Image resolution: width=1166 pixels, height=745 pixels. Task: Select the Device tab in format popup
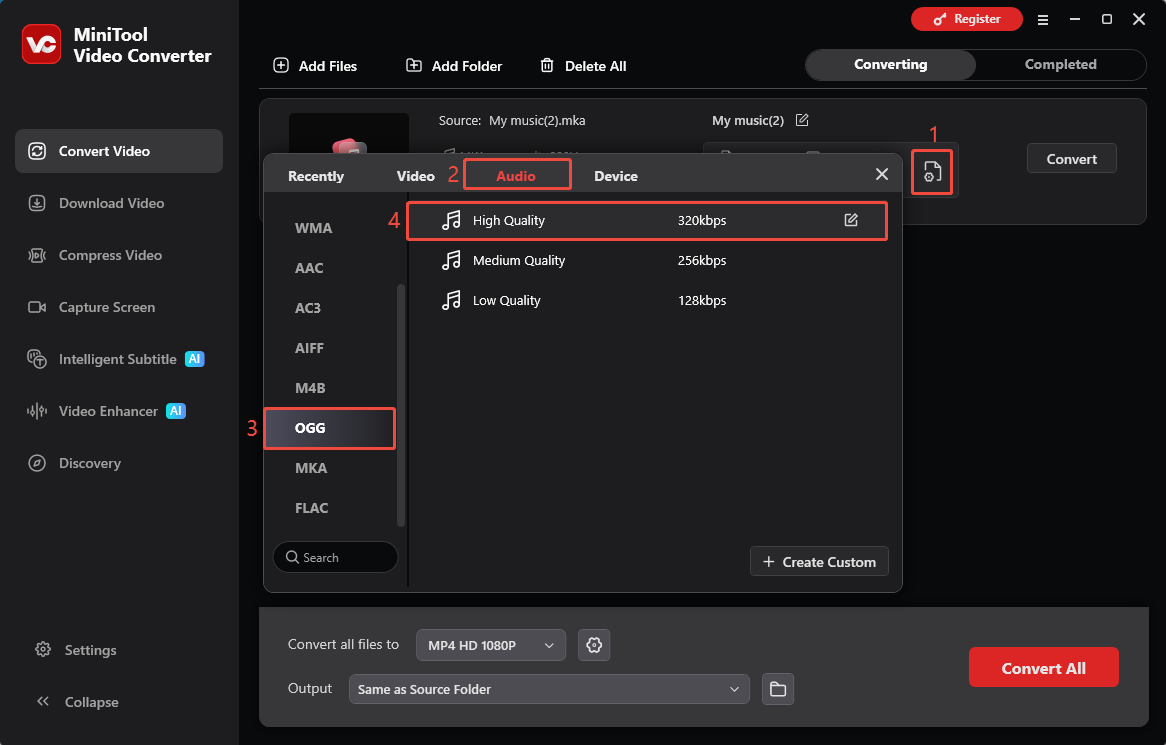pyautogui.click(x=616, y=176)
